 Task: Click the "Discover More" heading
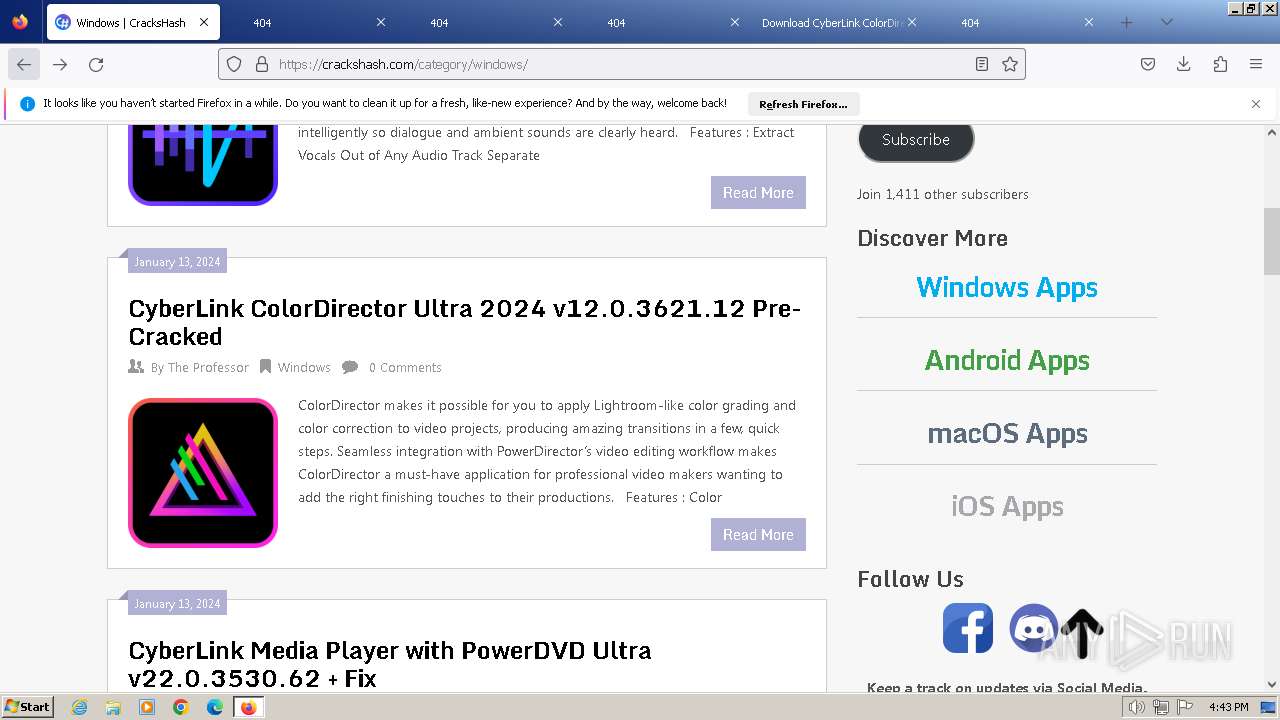point(933,238)
